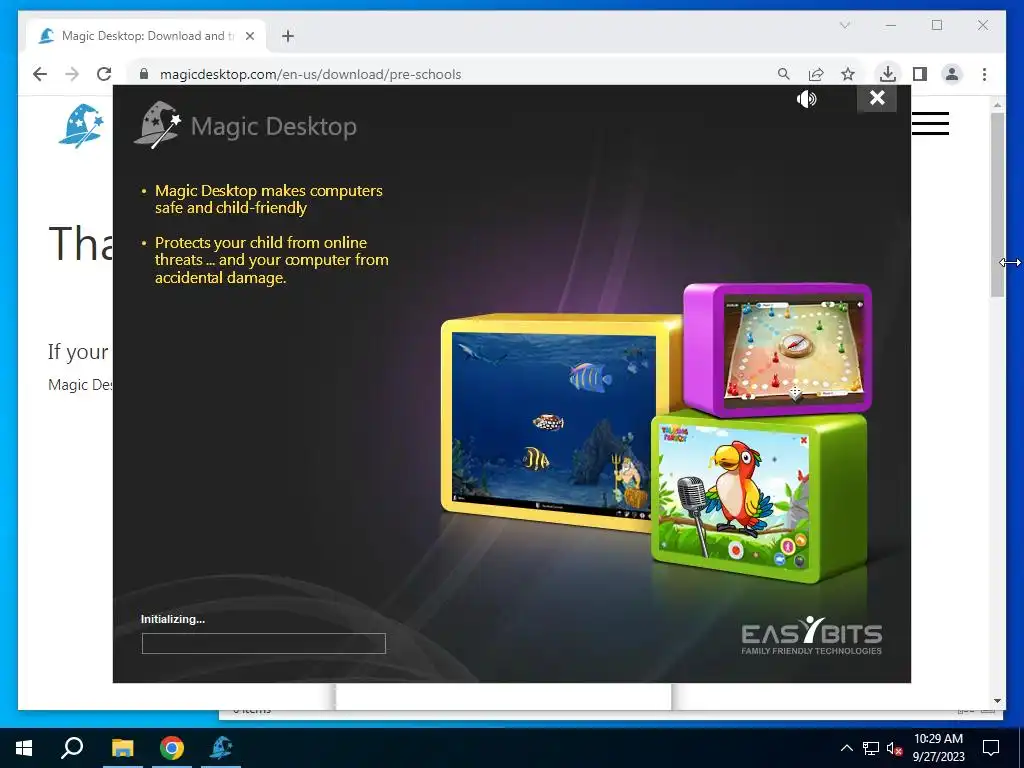Show hidden system tray icons

coord(846,748)
